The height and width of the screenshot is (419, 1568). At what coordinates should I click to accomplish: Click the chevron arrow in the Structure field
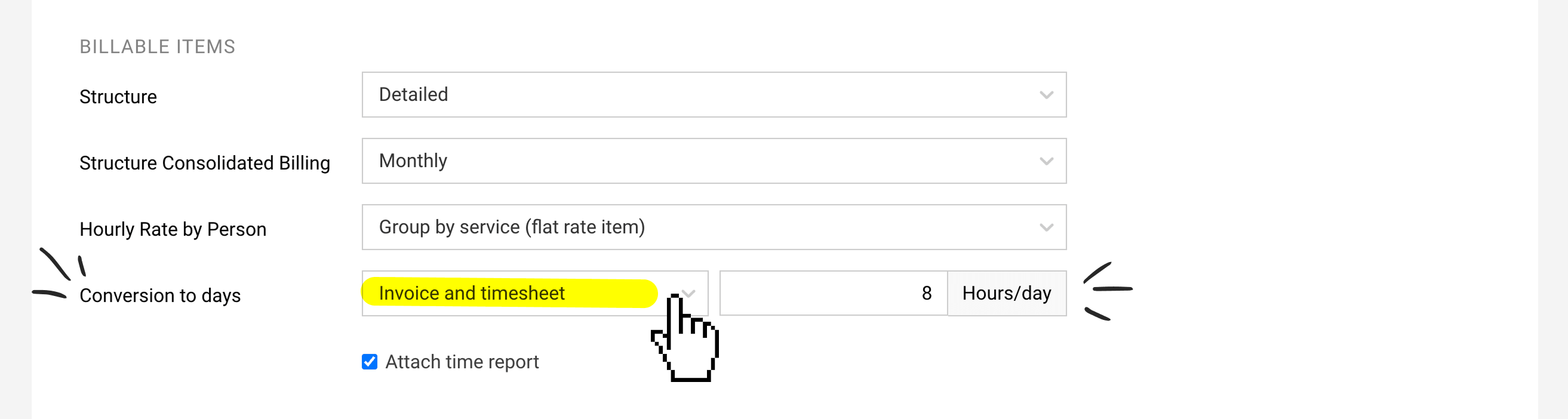point(1046,95)
